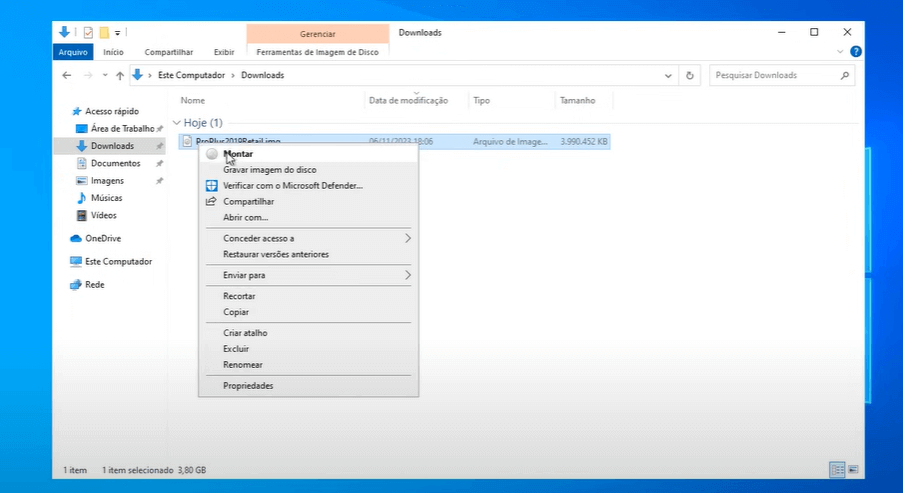Open the Compartilhar ribbon tab

click(168, 52)
